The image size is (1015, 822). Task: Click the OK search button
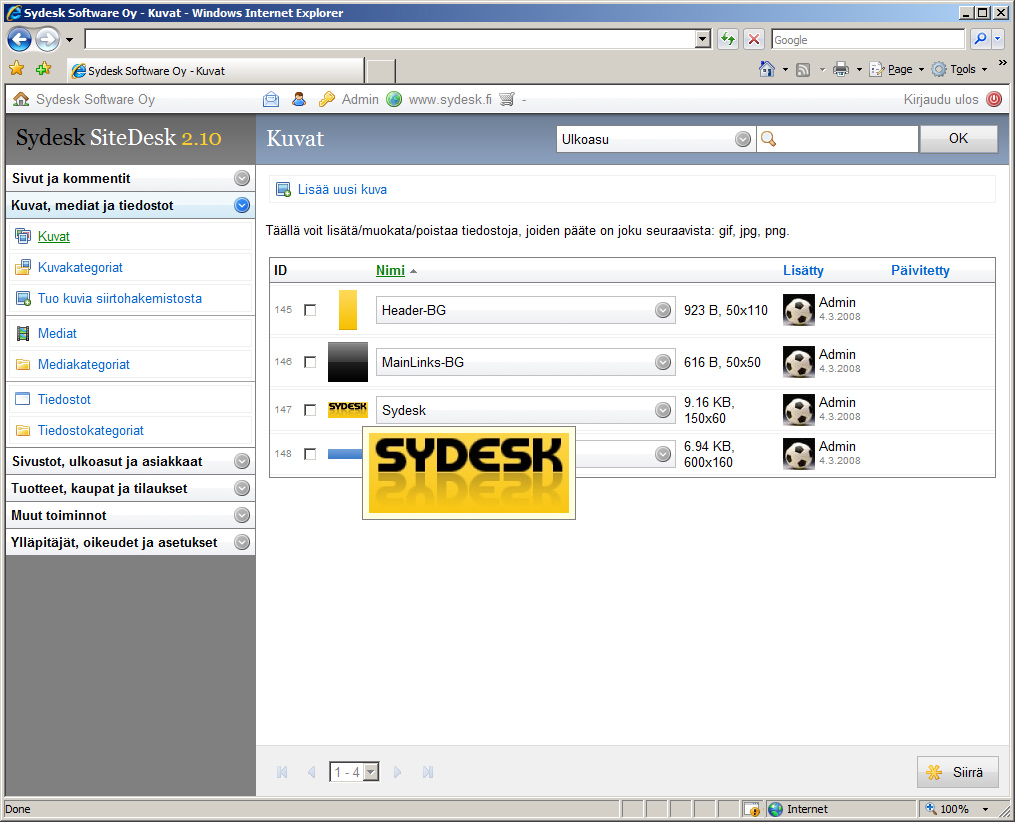[959, 139]
